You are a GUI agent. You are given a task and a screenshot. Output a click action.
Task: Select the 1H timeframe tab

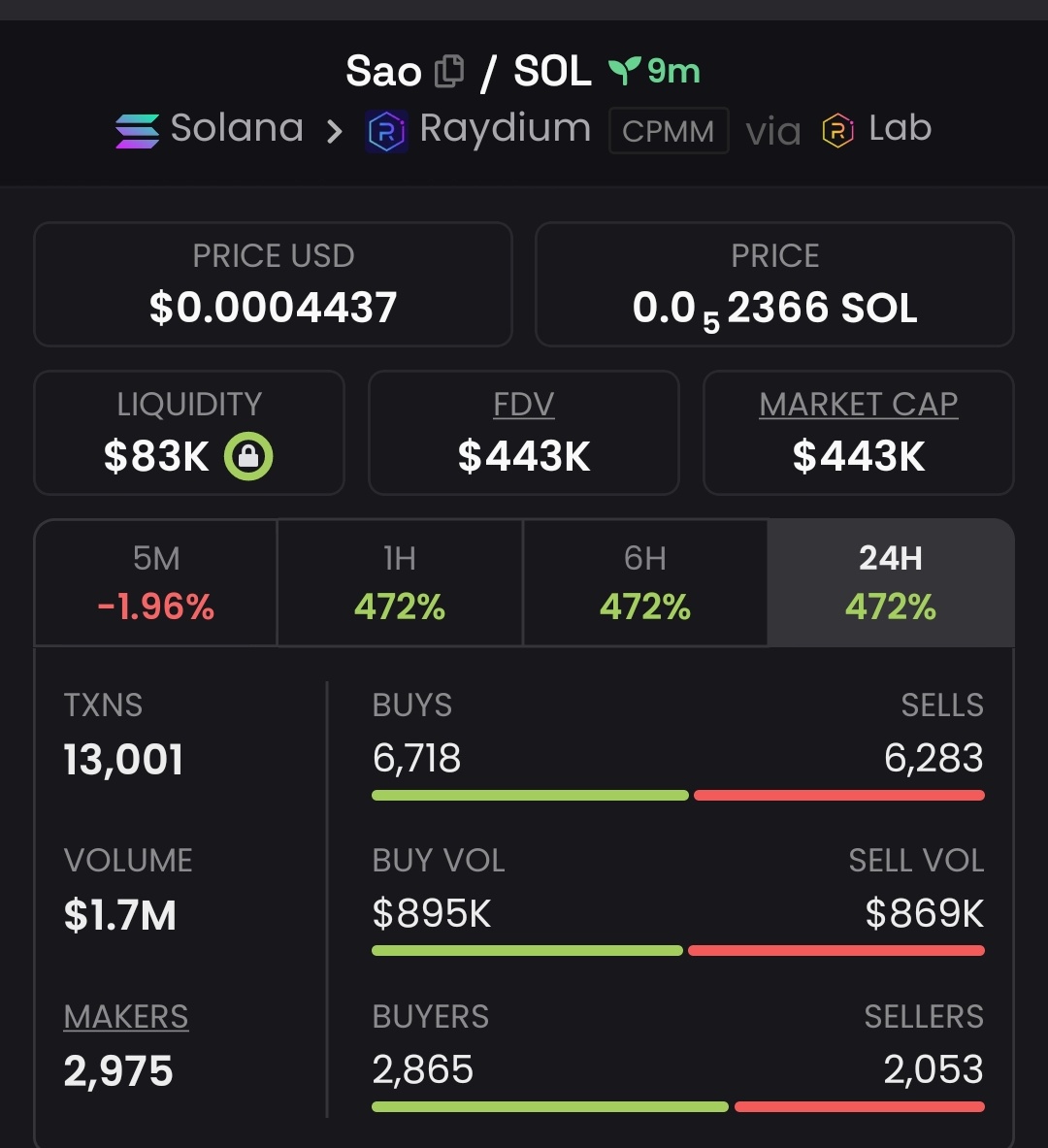400,583
